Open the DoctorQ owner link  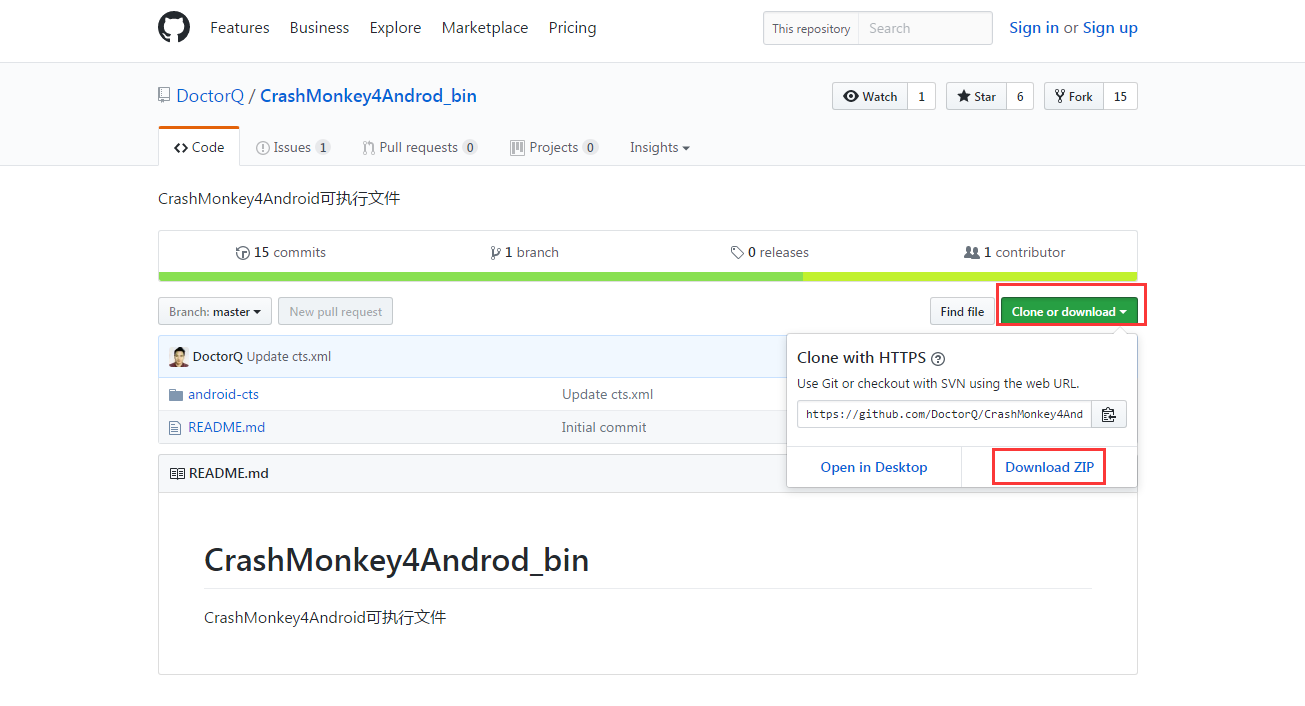[210, 96]
